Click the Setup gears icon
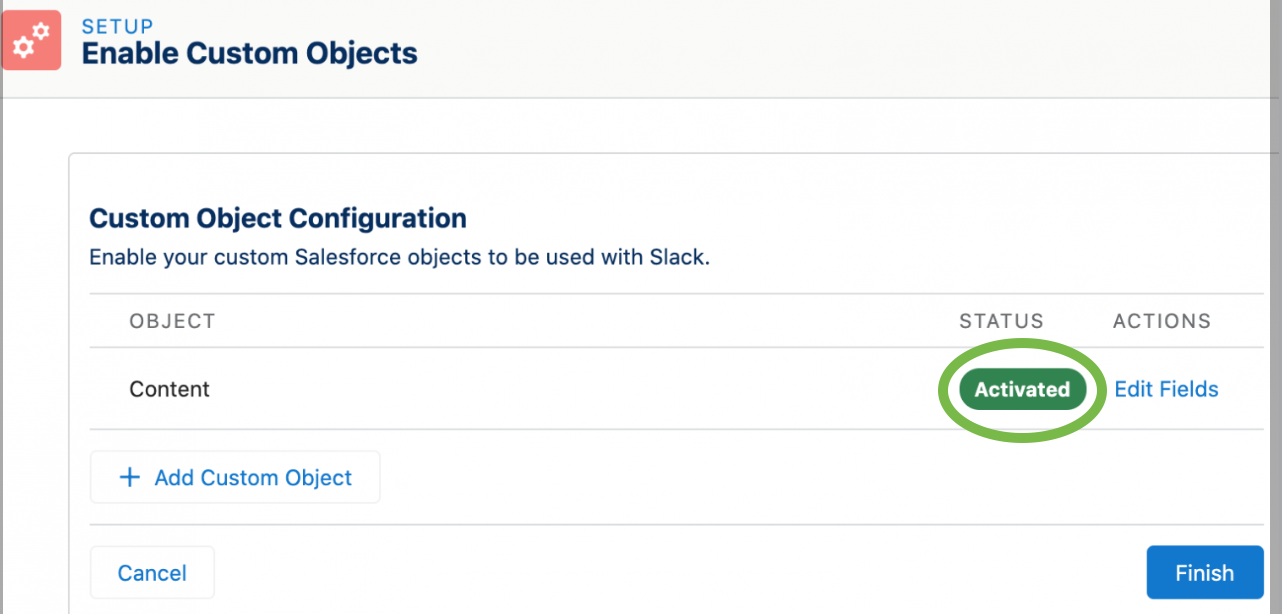 click(31, 40)
